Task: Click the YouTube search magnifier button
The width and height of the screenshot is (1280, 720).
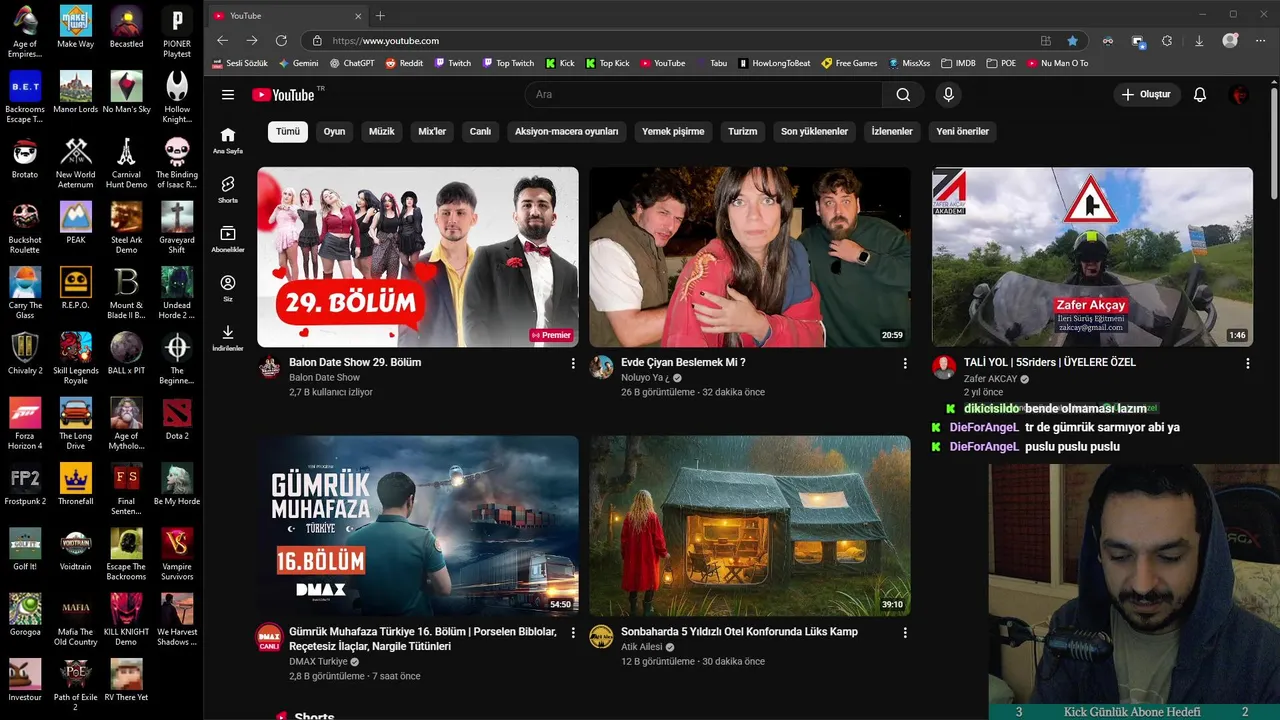Action: (903, 95)
